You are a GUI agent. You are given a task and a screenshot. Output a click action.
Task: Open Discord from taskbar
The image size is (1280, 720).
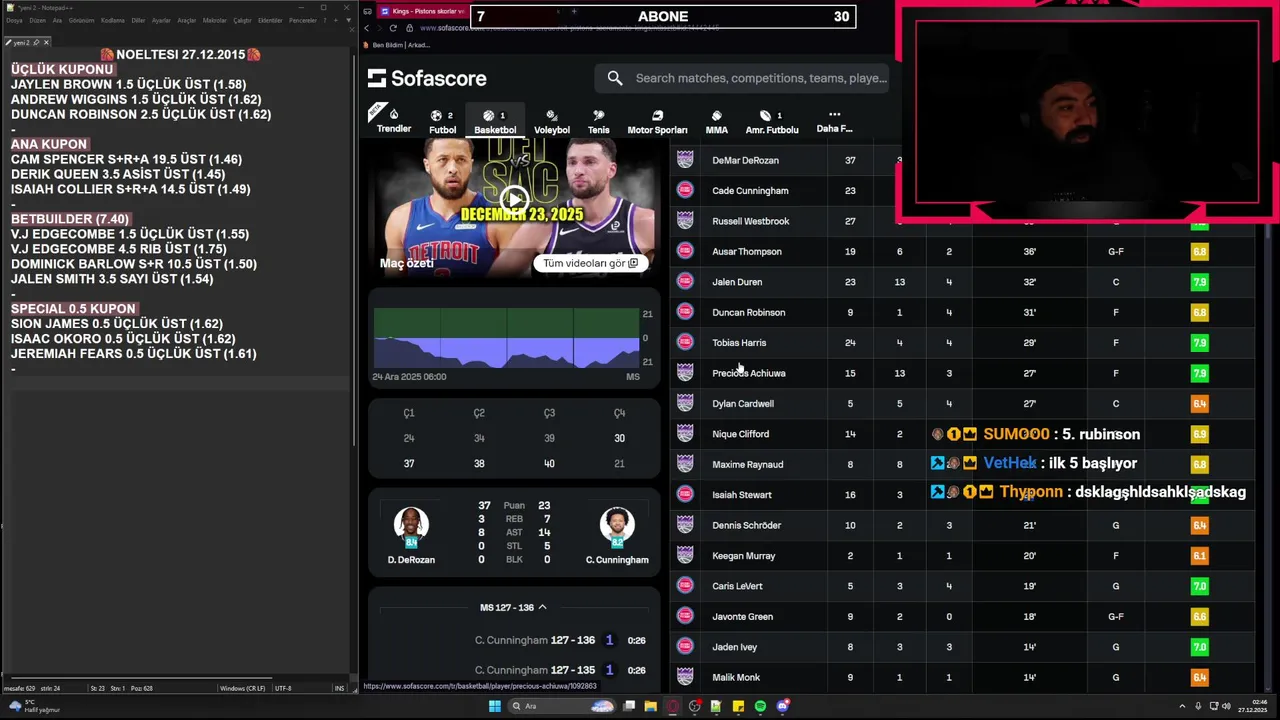783,706
